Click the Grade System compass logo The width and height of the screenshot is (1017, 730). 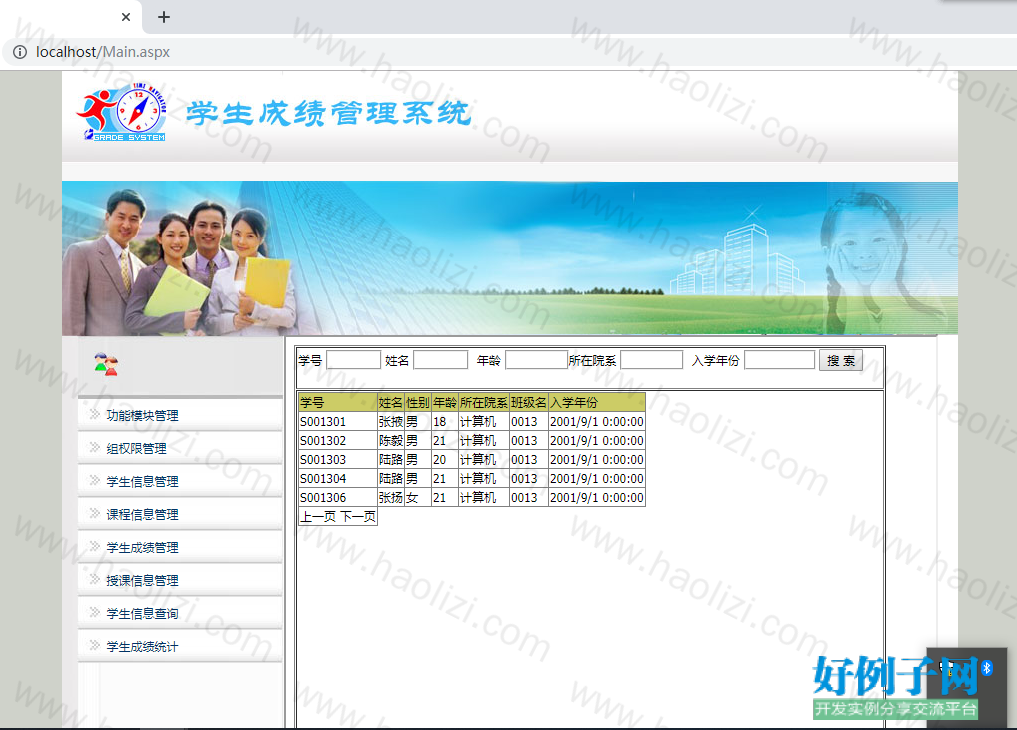click(123, 112)
